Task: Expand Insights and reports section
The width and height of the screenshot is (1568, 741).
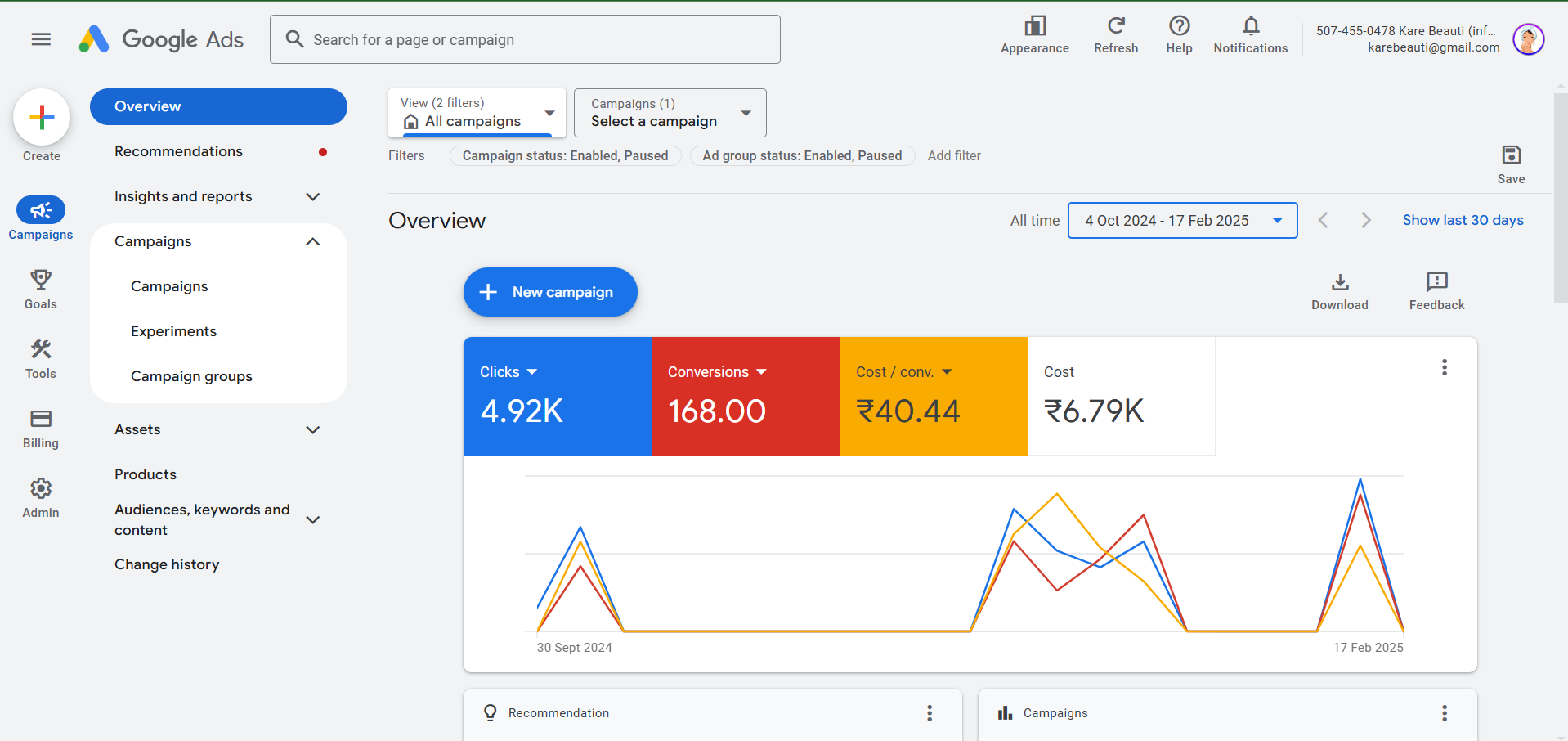Action: 312,196
